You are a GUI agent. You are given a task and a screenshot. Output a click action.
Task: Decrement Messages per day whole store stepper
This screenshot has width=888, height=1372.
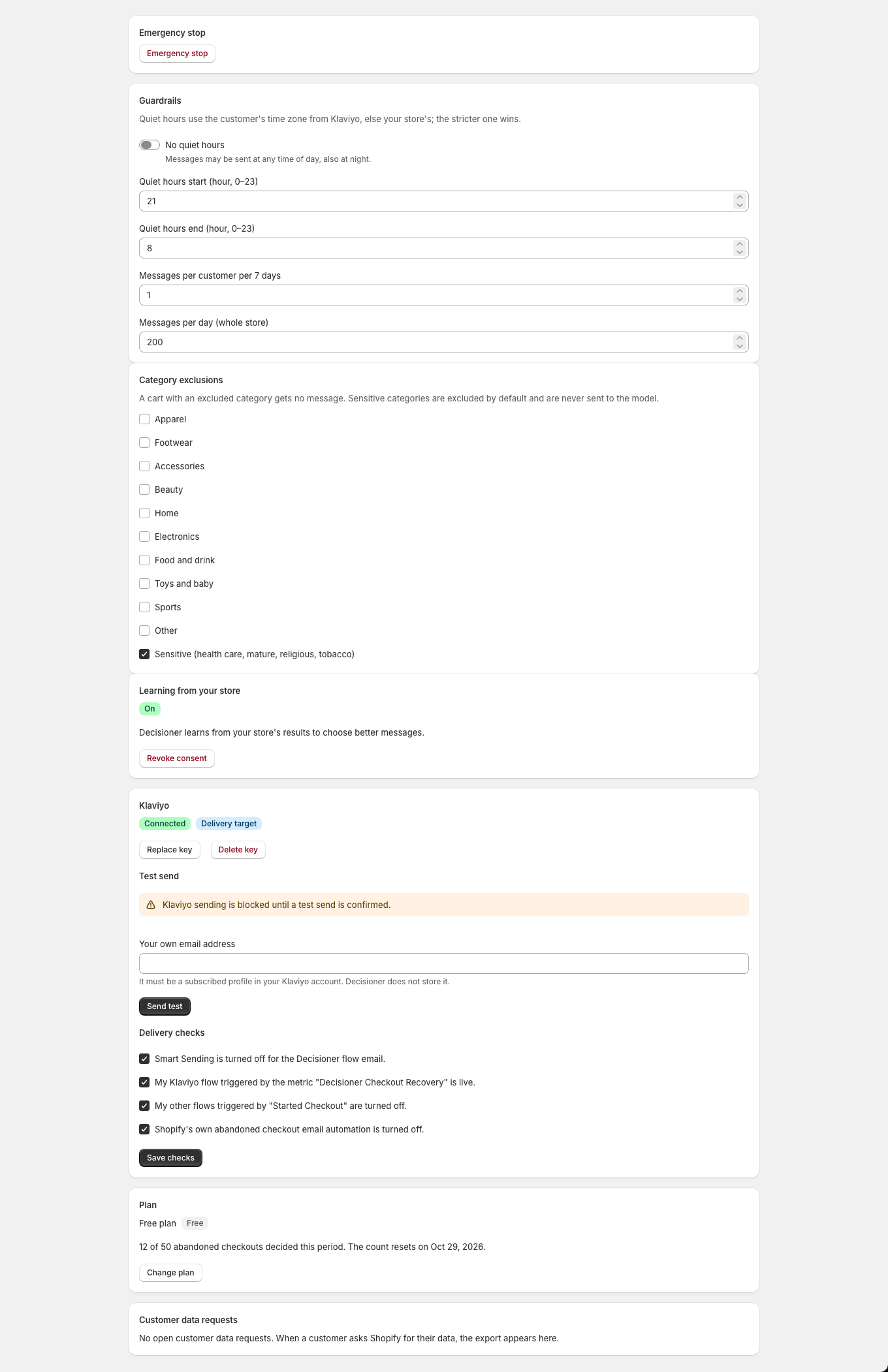point(740,346)
